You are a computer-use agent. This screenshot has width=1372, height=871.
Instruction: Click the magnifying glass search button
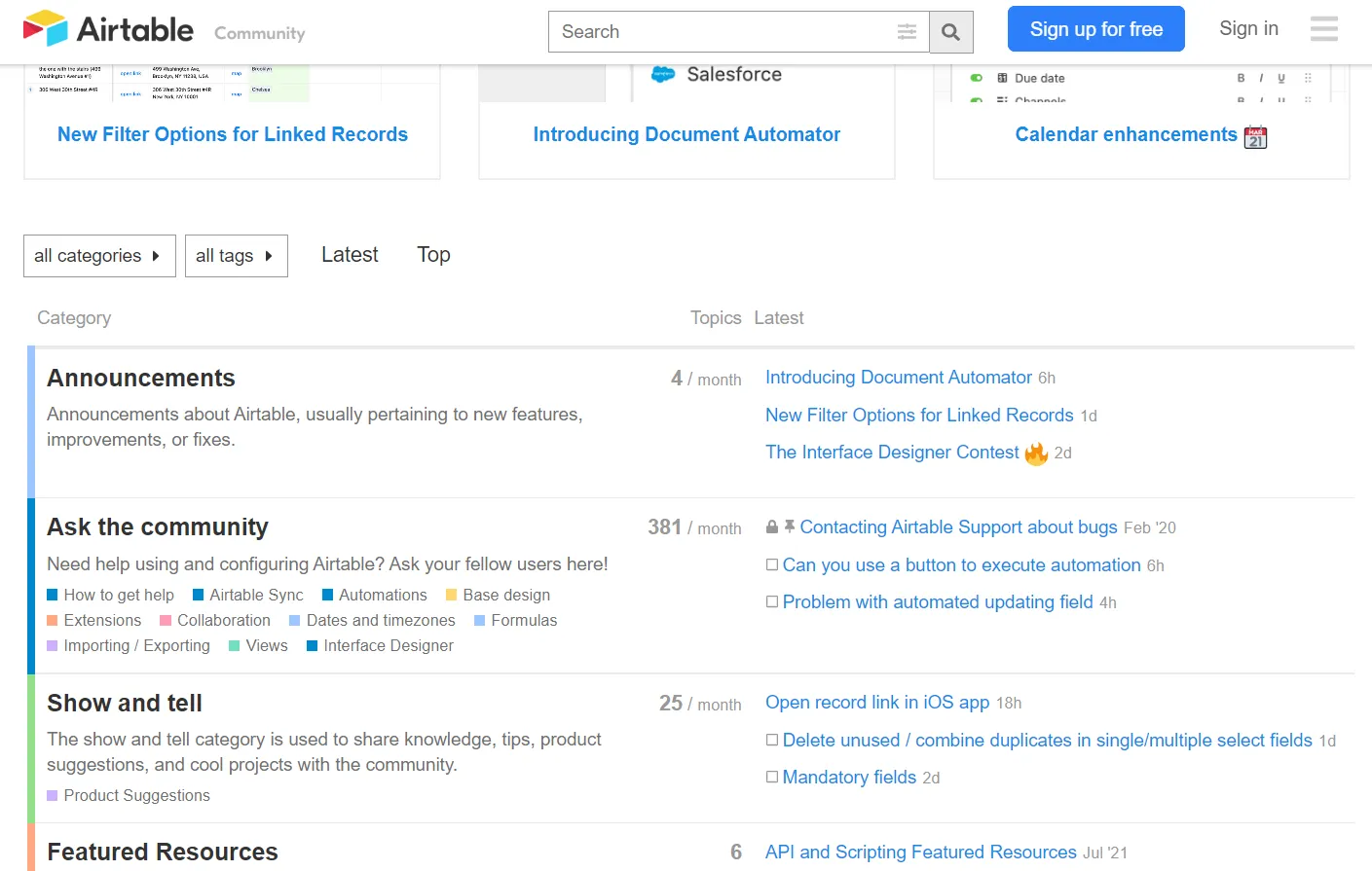[x=951, y=32]
